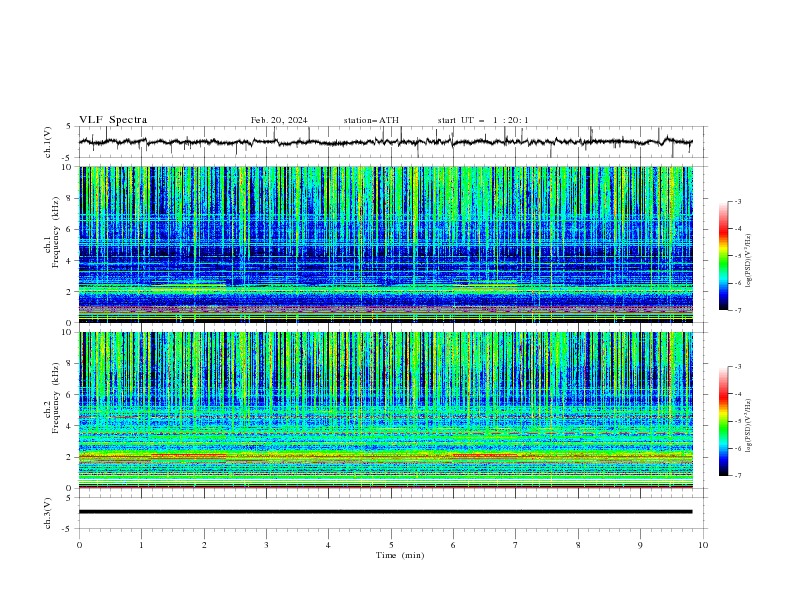Click the '-7' value on upper colorbar
This screenshot has width=792, height=612.
pos(737,310)
